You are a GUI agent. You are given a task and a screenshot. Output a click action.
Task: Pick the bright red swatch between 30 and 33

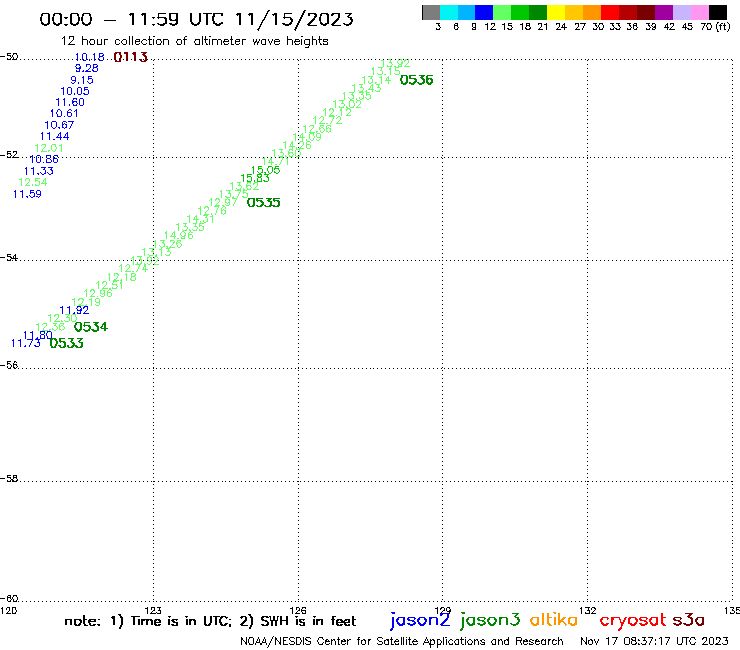coord(609,12)
